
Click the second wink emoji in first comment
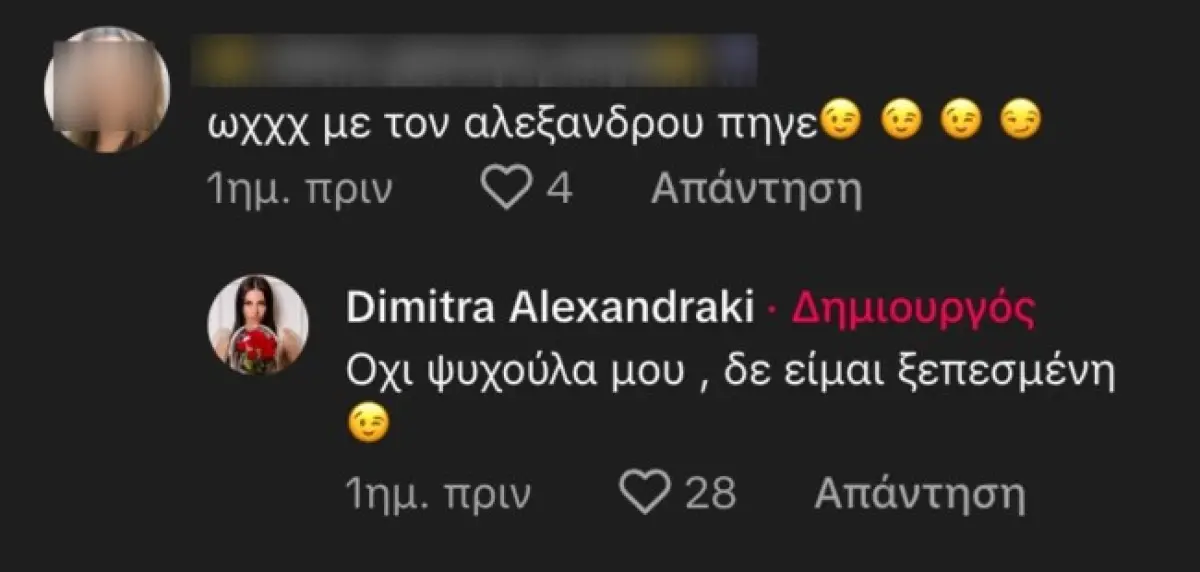tap(900, 122)
